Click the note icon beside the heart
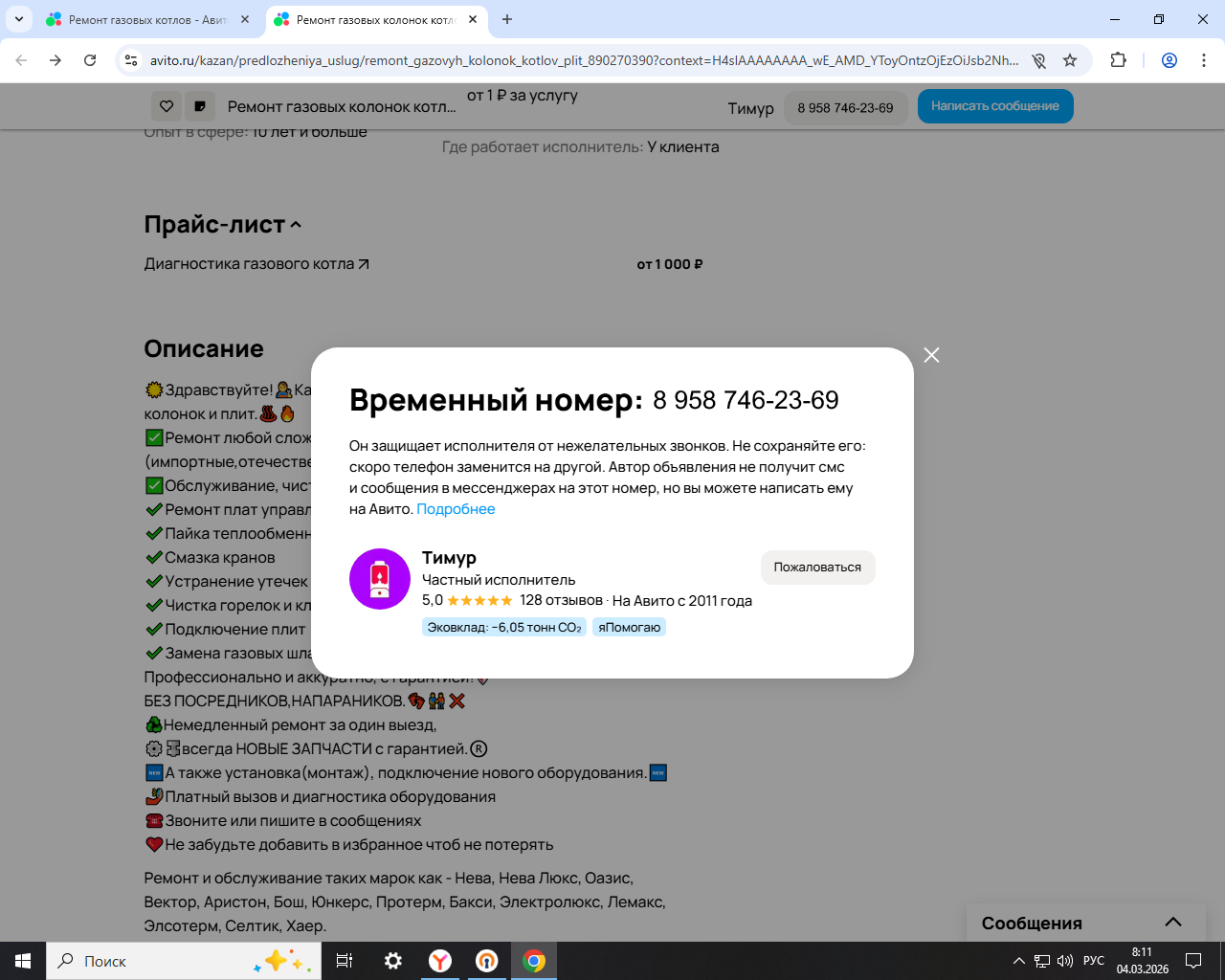 (x=199, y=106)
